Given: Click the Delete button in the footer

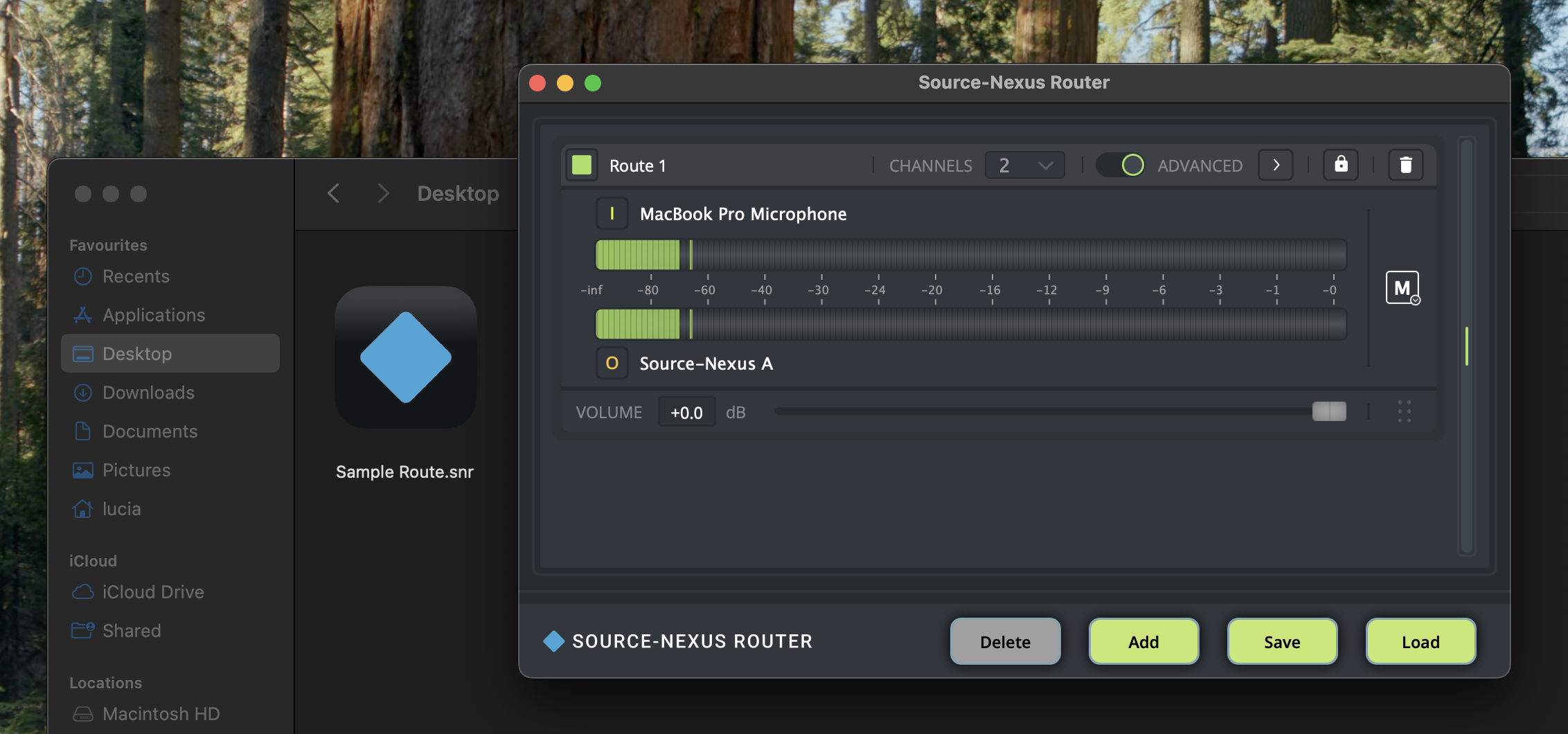Looking at the screenshot, I should pos(1006,641).
